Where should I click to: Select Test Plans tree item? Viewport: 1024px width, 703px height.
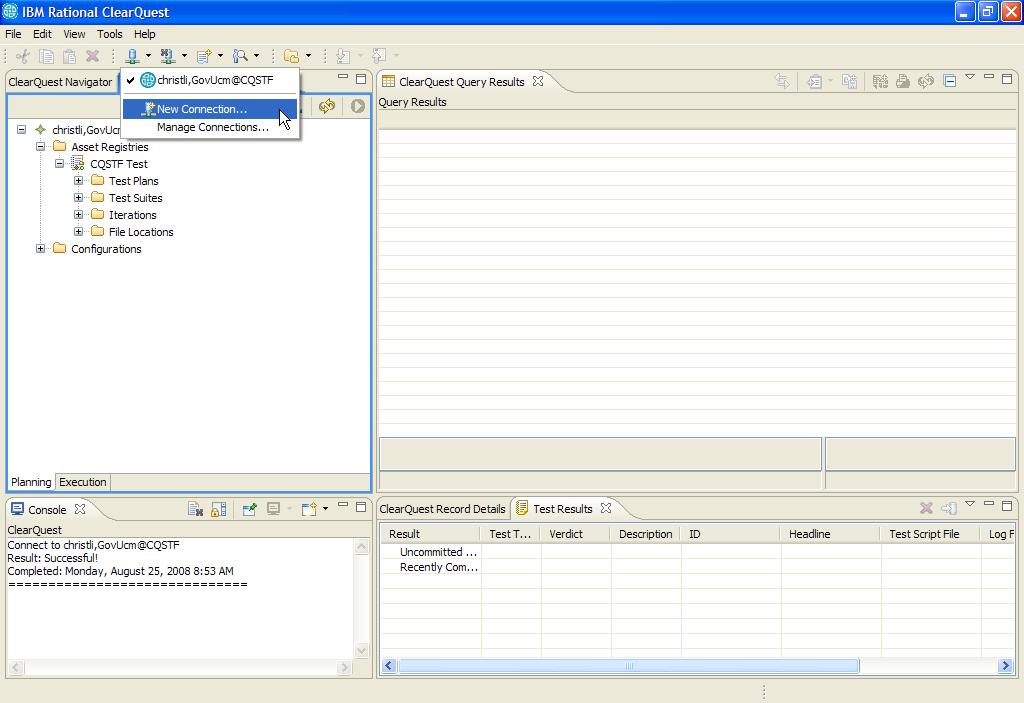(x=133, y=181)
